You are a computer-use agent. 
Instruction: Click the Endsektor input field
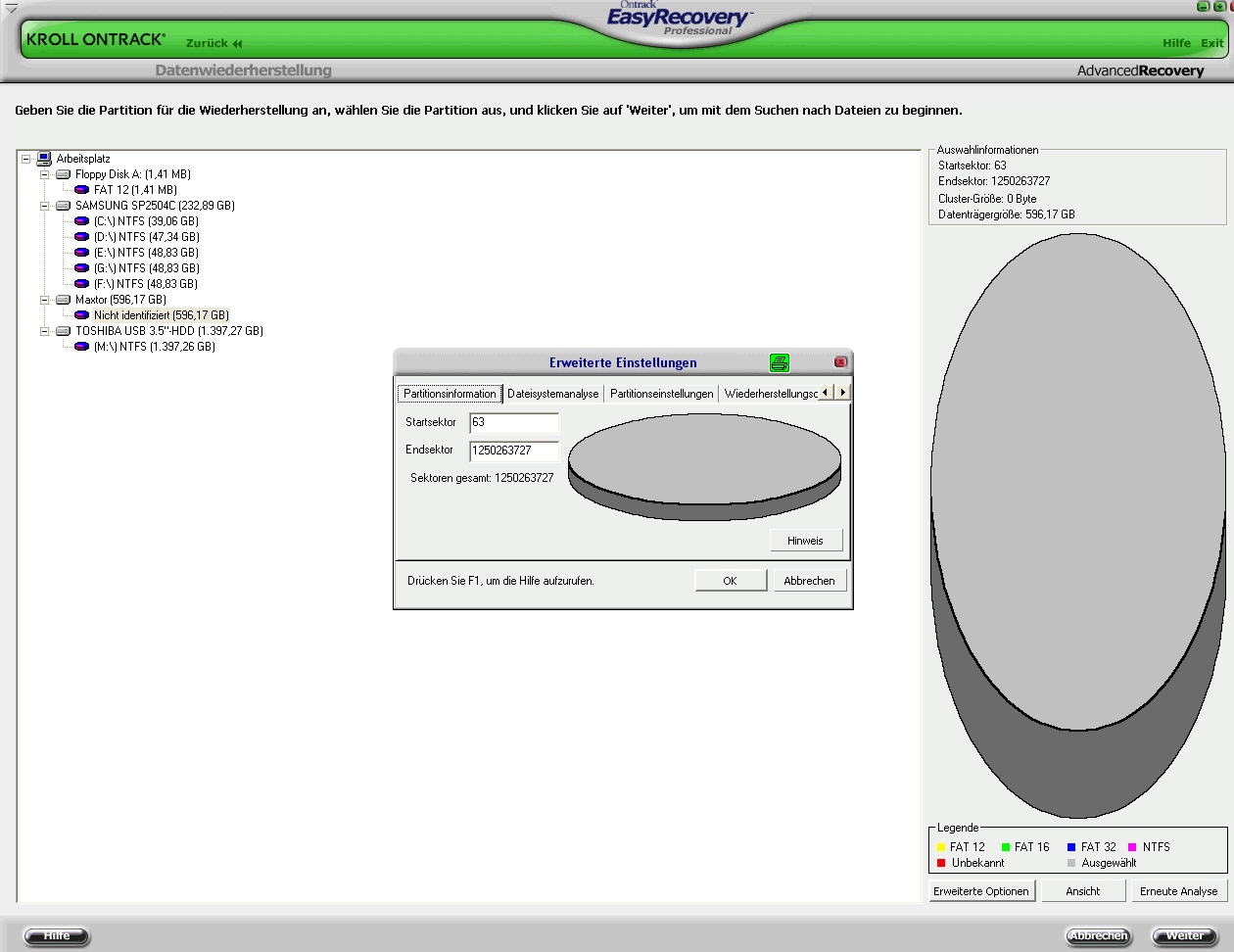(x=514, y=451)
